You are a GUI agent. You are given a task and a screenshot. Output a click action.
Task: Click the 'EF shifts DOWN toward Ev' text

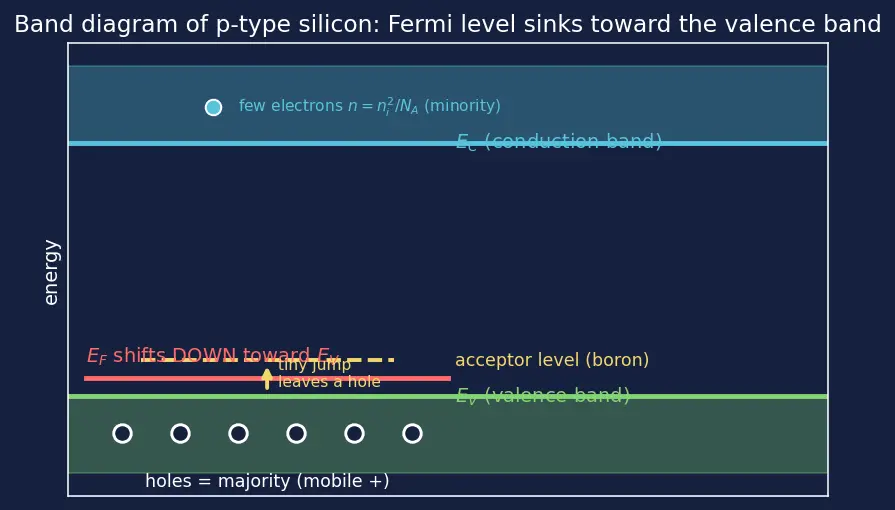(x=213, y=356)
